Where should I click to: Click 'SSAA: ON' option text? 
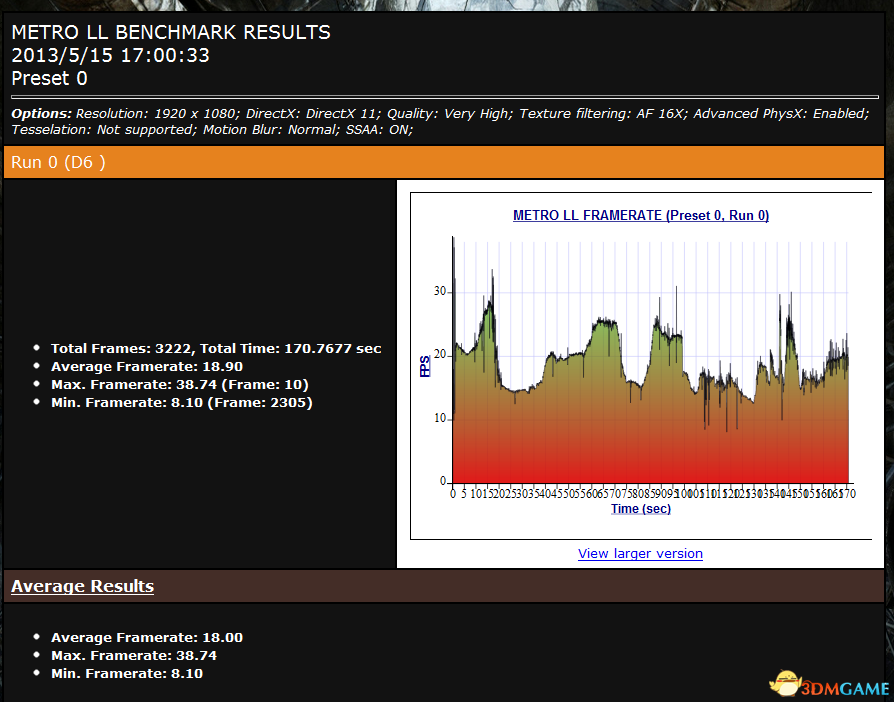point(377,129)
